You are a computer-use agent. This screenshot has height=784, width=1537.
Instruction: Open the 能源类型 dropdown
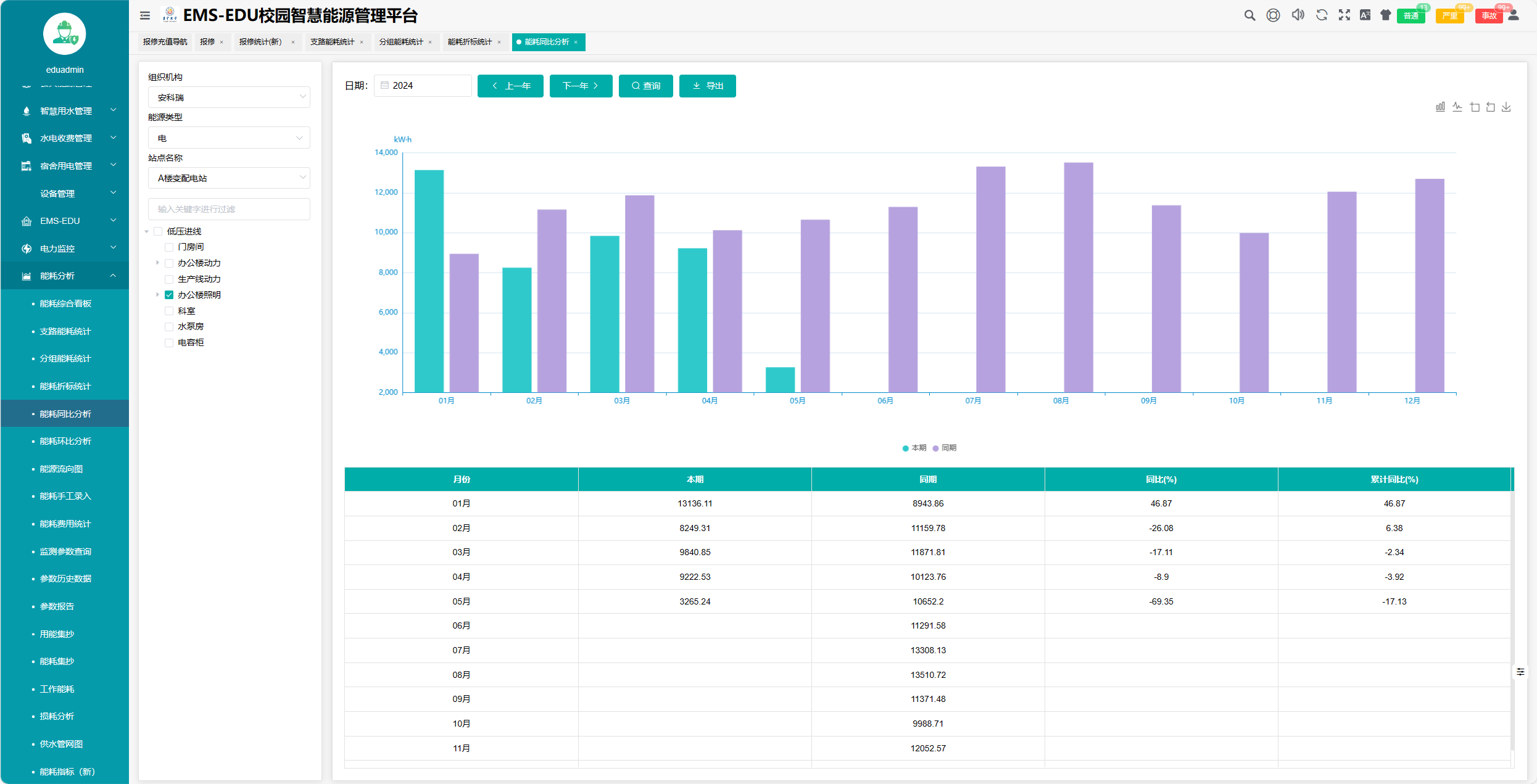coord(229,138)
